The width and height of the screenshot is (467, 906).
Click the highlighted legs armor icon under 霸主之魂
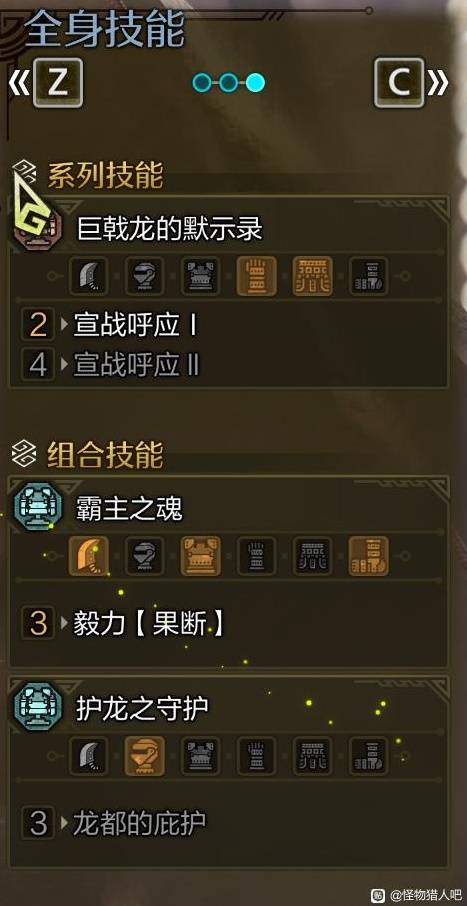point(368,556)
